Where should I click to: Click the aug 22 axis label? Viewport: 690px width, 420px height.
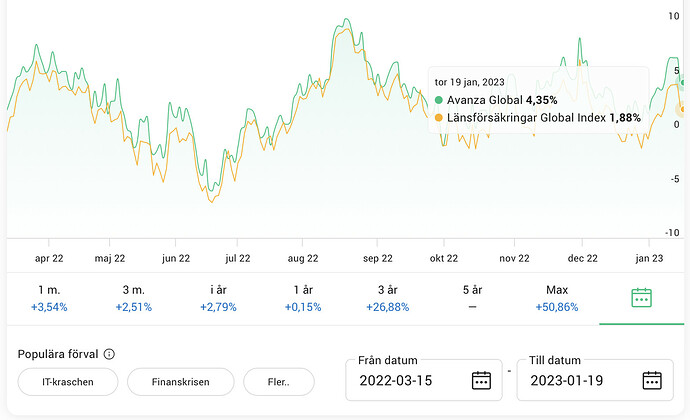point(303,258)
